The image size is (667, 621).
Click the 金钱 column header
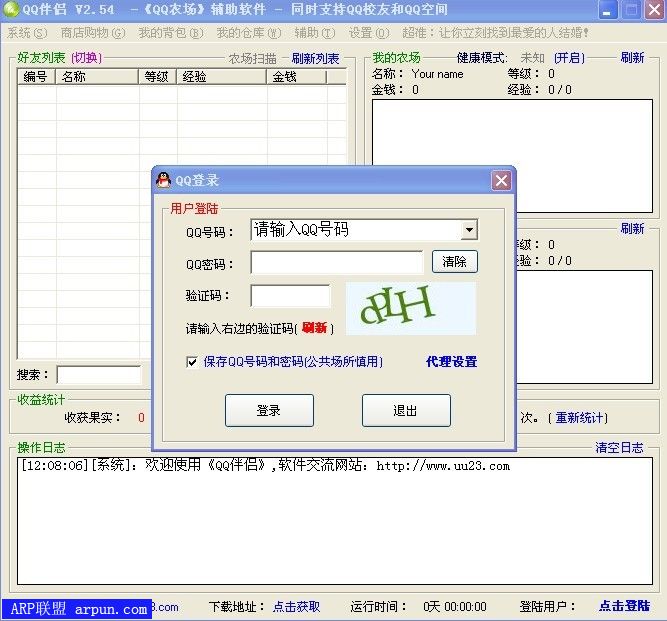click(x=296, y=77)
